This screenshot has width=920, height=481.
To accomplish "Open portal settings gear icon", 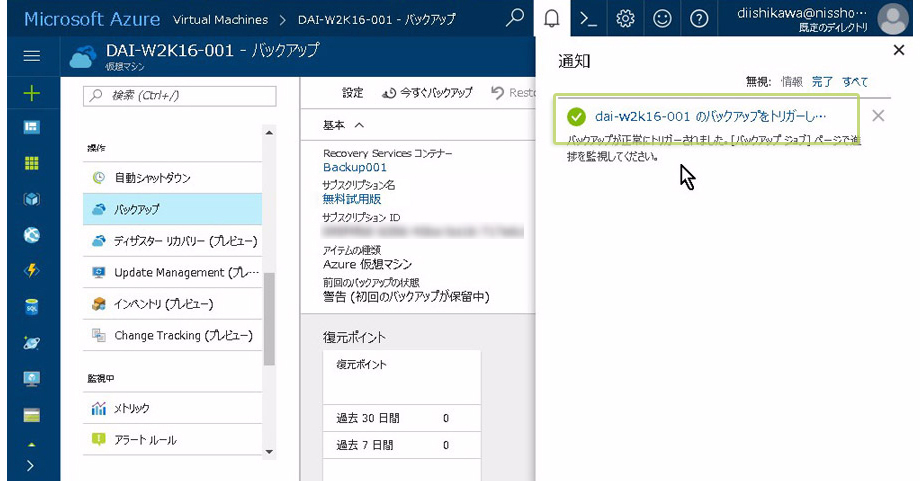I will coord(626,18).
